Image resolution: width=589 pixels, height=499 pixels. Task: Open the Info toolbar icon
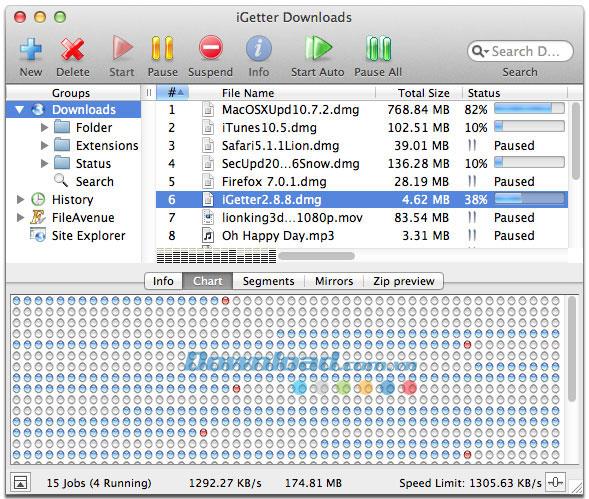[x=258, y=48]
